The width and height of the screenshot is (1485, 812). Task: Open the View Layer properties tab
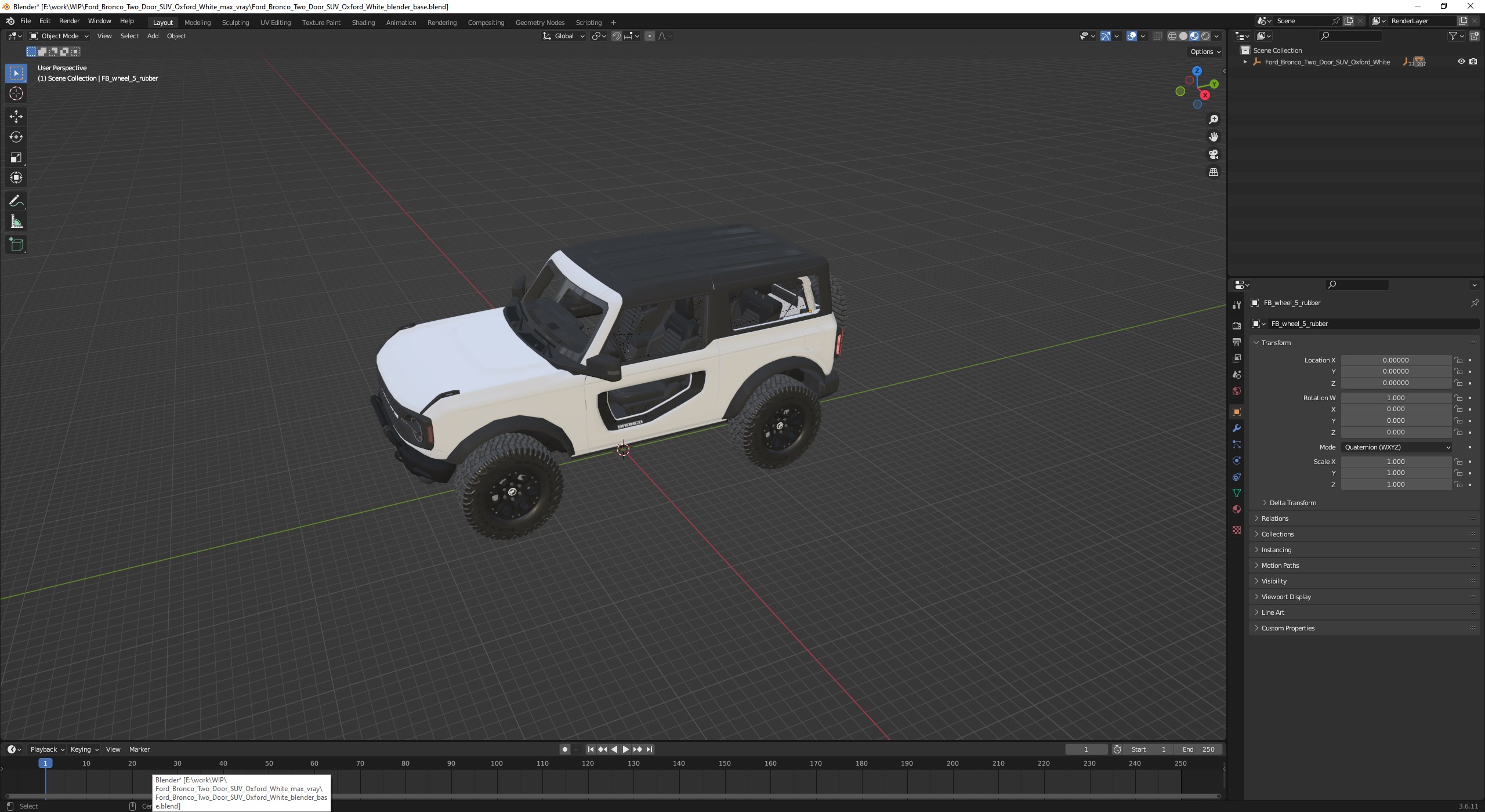click(1236, 358)
